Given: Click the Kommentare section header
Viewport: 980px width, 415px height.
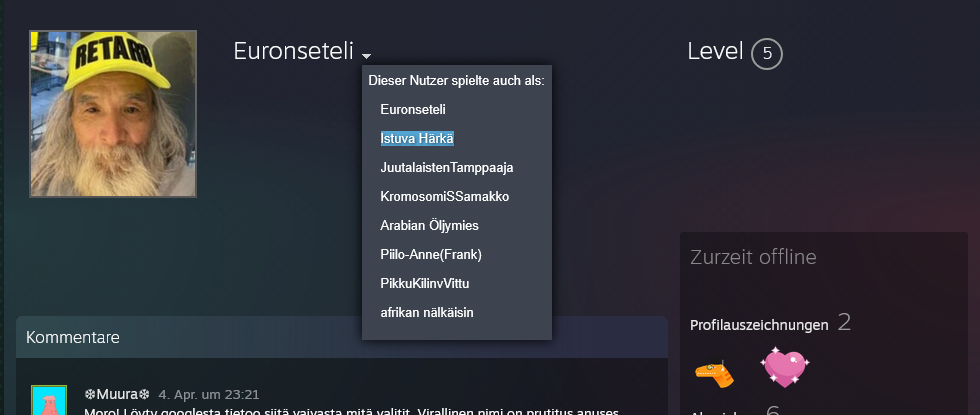Looking at the screenshot, I should click(73, 337).
